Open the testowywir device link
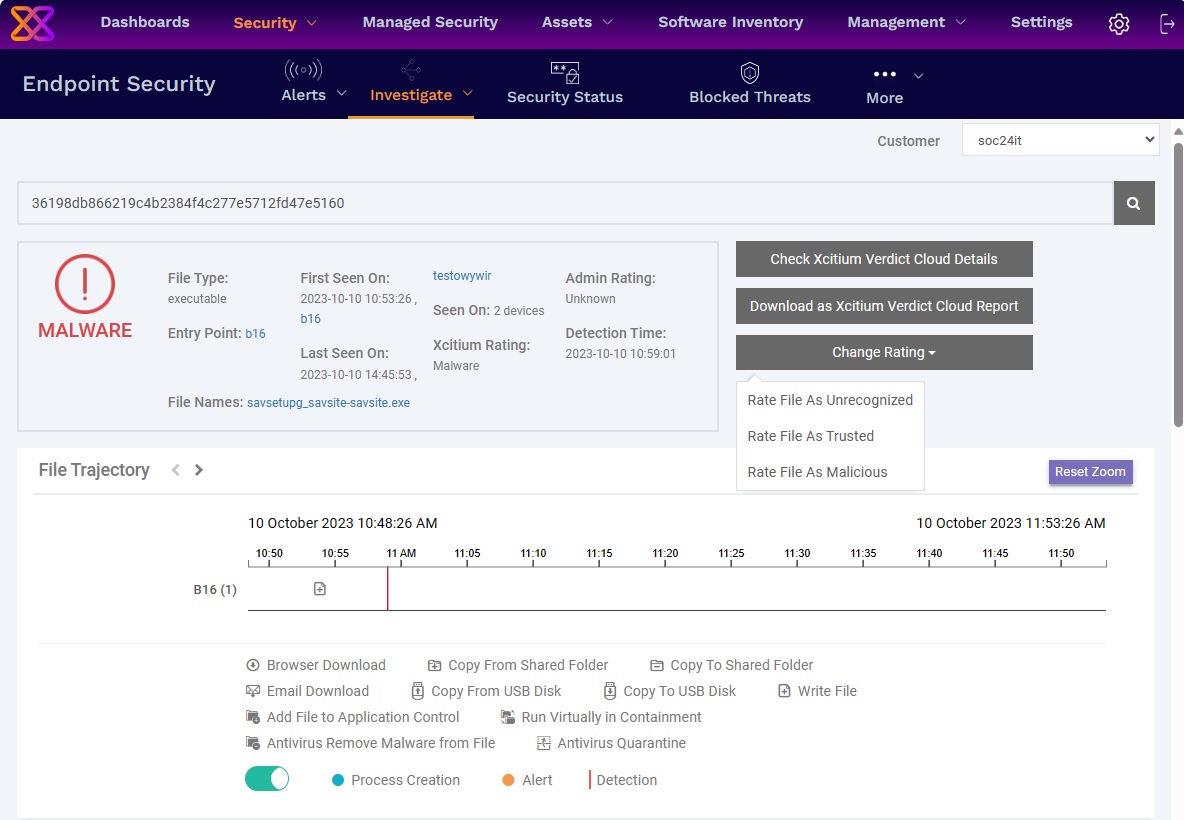Screen dimensions: 1184x820 (x=462, y=276)
